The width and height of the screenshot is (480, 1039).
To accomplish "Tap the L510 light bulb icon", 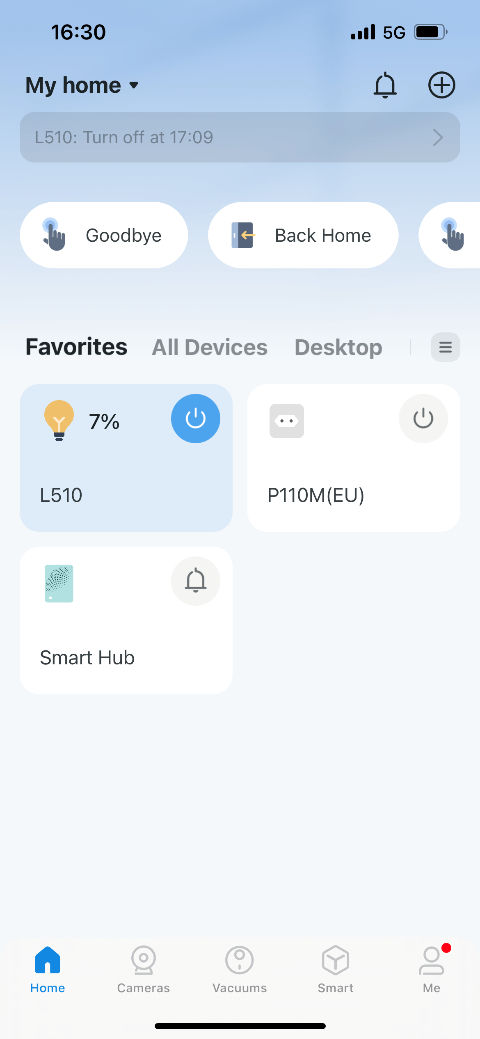I will coord(59,421).
